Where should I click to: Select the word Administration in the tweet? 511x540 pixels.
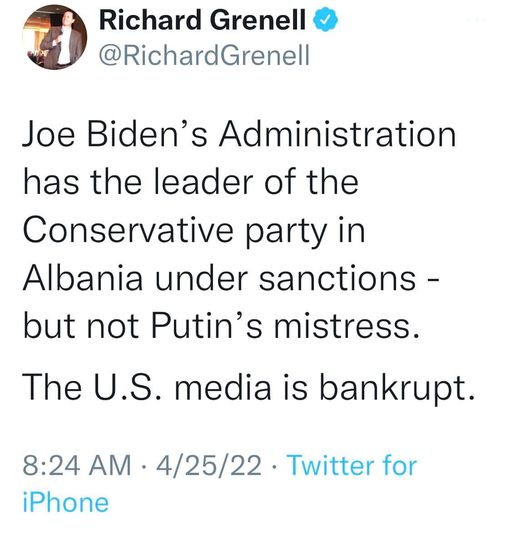[x=338, y=135]
